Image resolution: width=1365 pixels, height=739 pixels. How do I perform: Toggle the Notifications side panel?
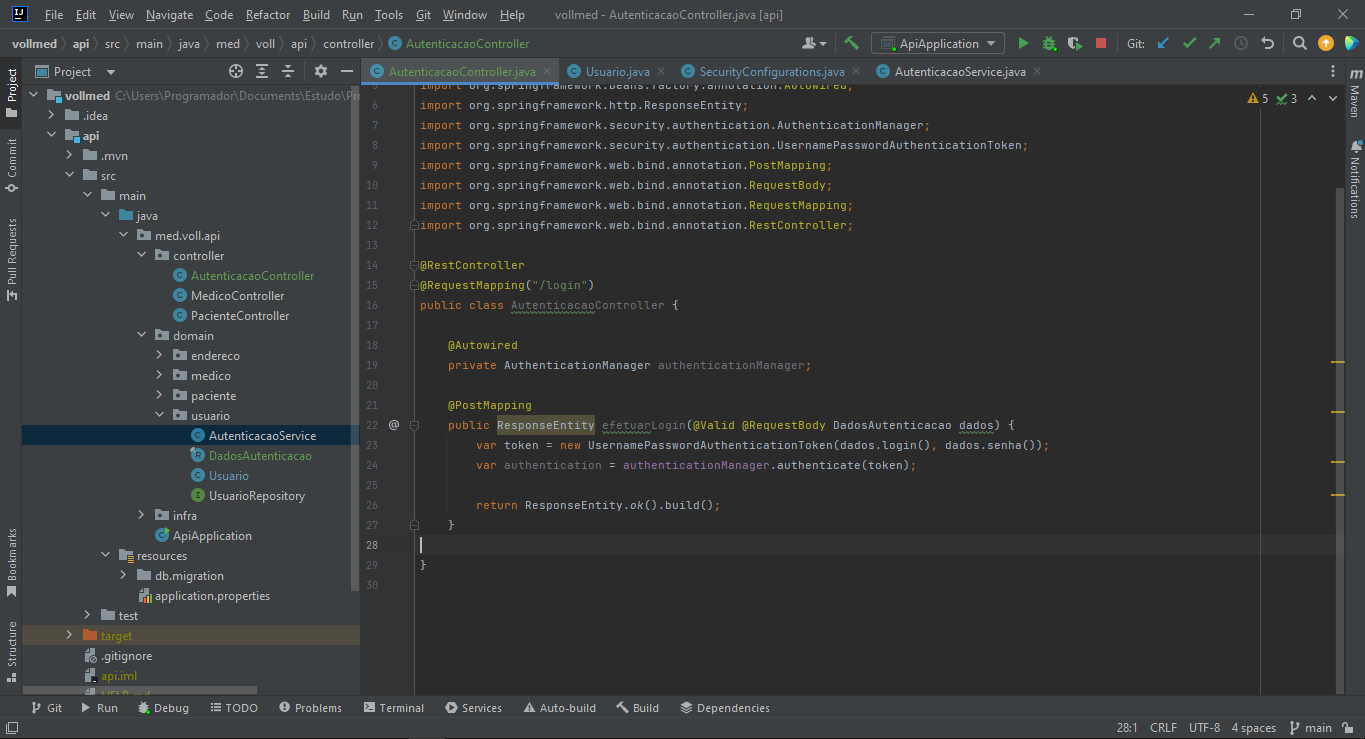[1355, 180]
